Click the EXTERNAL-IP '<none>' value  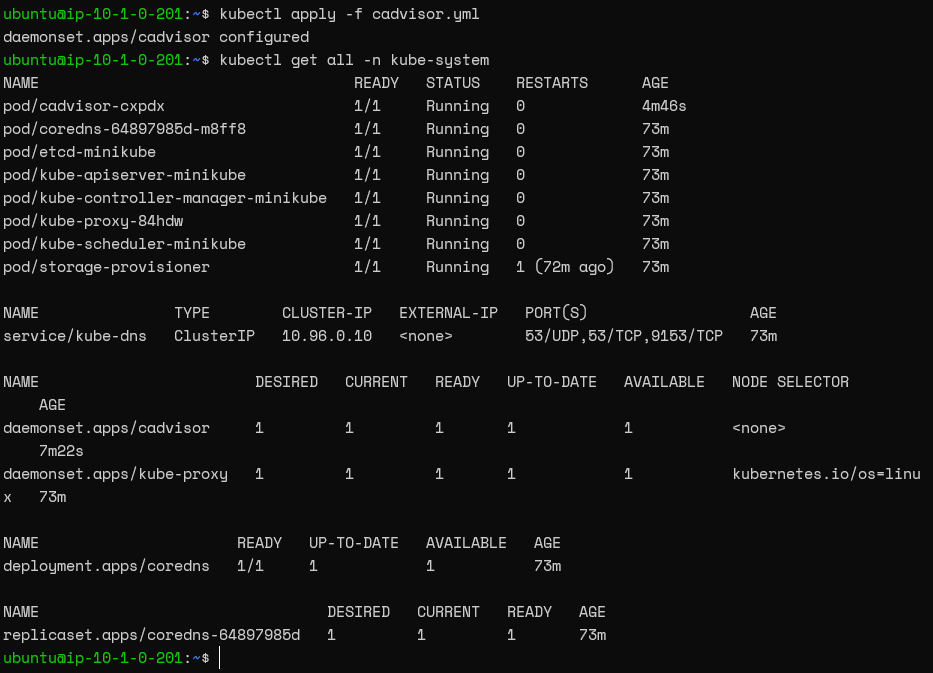425,336
